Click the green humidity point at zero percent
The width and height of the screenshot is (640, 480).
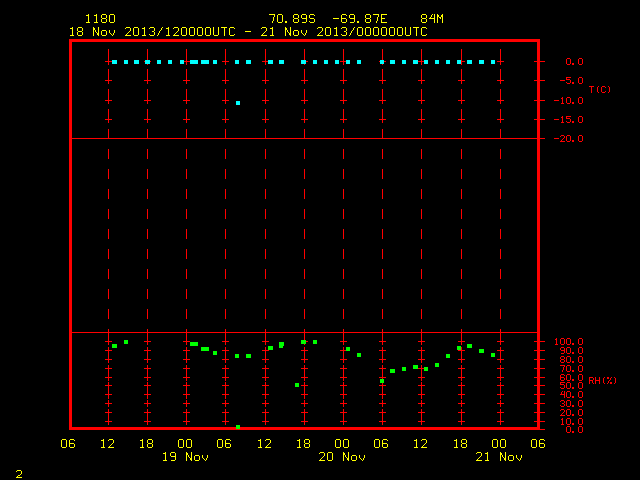click(238, 427)
